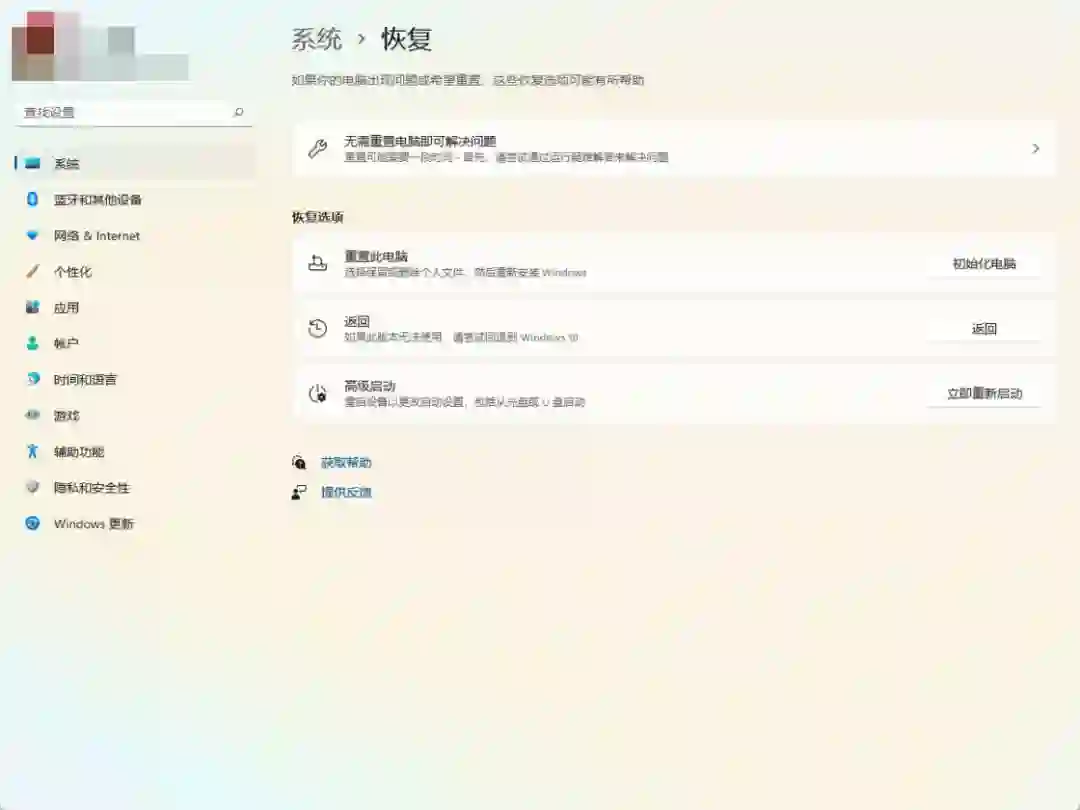
Task: Click the 返回 button to roll back
Action: click(x=984, y=329)
